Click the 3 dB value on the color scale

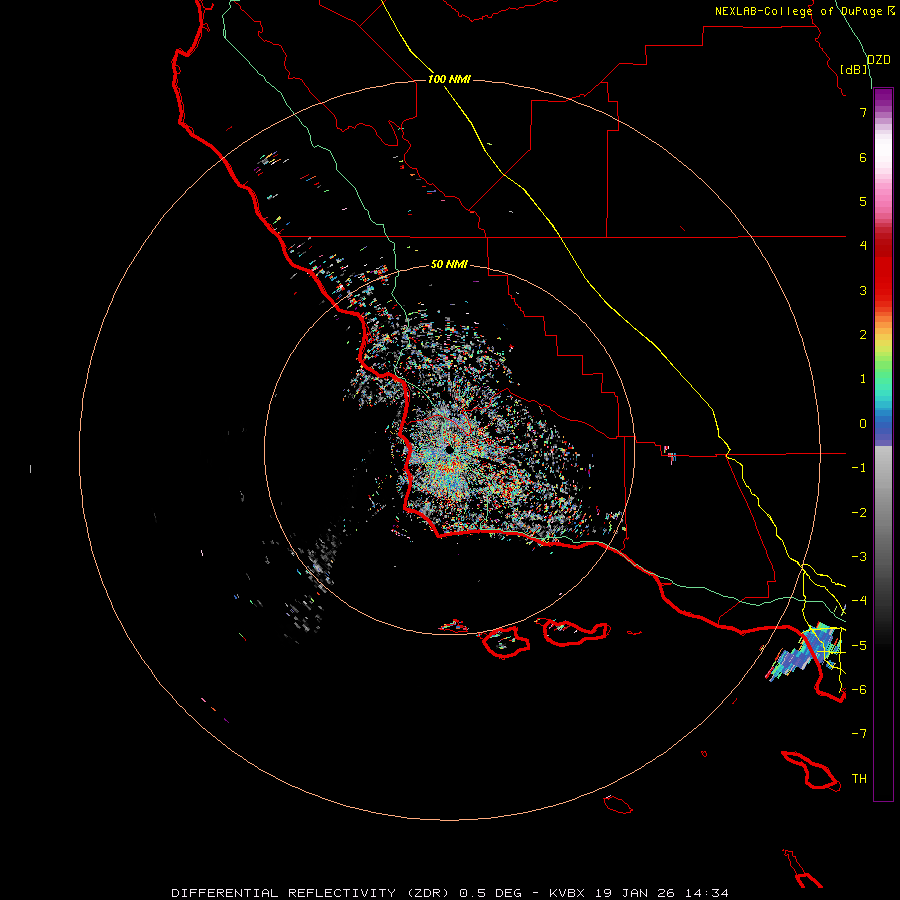tap(863, 290)
